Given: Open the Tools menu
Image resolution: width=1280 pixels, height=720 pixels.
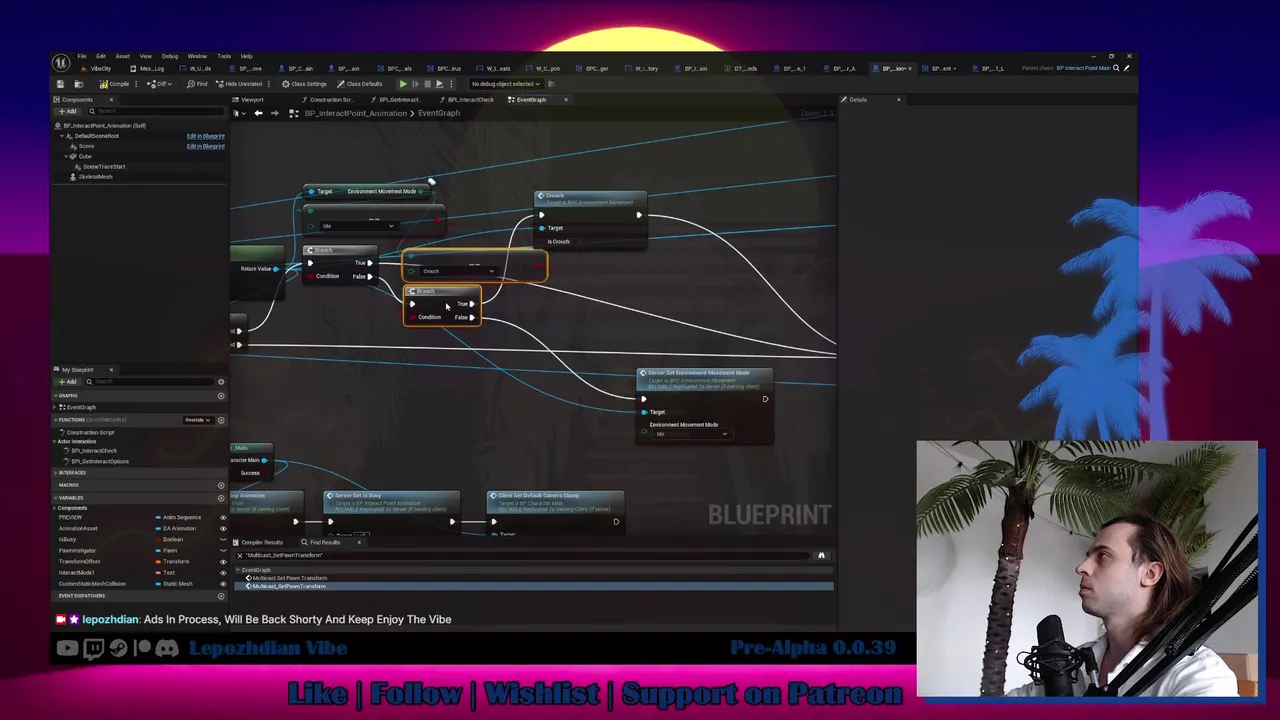Looking at the screenshot, I should (x=224, y=56).
